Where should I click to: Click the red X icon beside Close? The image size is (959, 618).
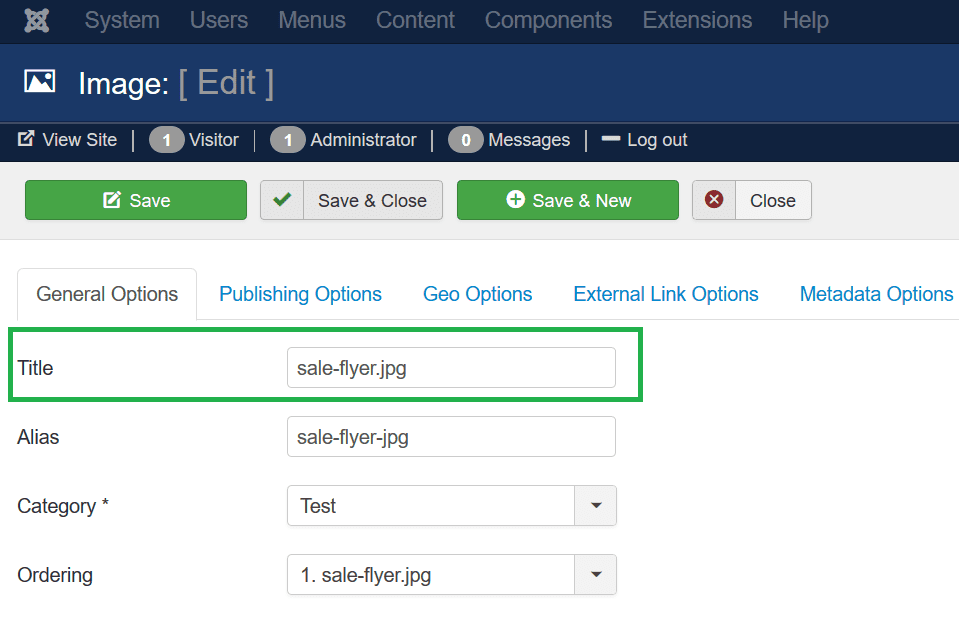pos(714,200)
